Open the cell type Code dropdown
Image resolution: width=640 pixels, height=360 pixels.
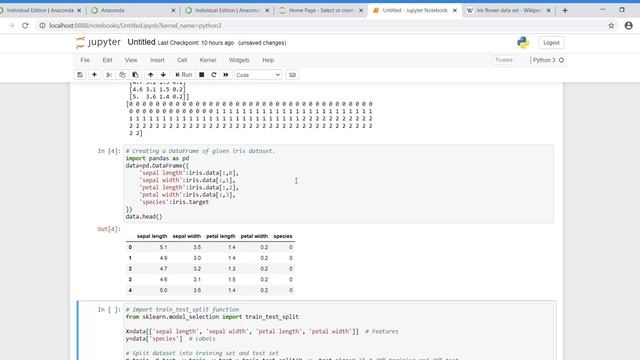(258, 75)
